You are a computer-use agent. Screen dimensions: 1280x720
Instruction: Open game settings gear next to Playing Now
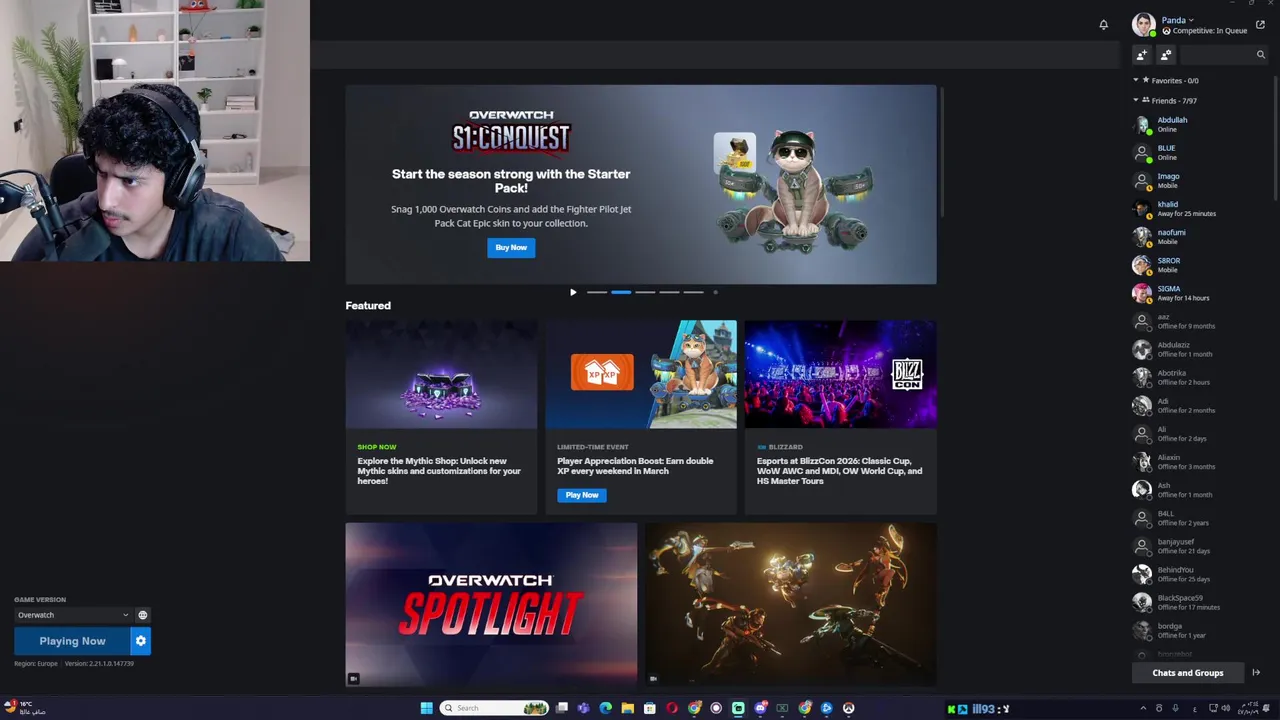pos(141,641)
